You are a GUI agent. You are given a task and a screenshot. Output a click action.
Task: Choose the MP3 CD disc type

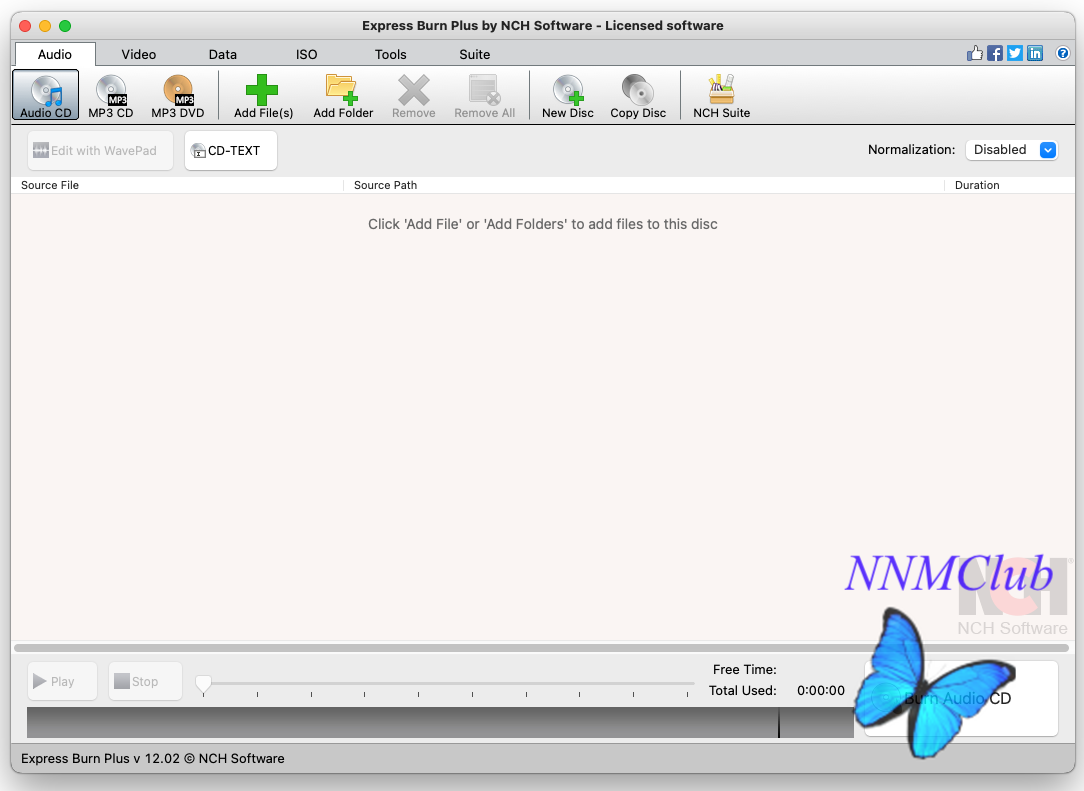pos(111,95)
